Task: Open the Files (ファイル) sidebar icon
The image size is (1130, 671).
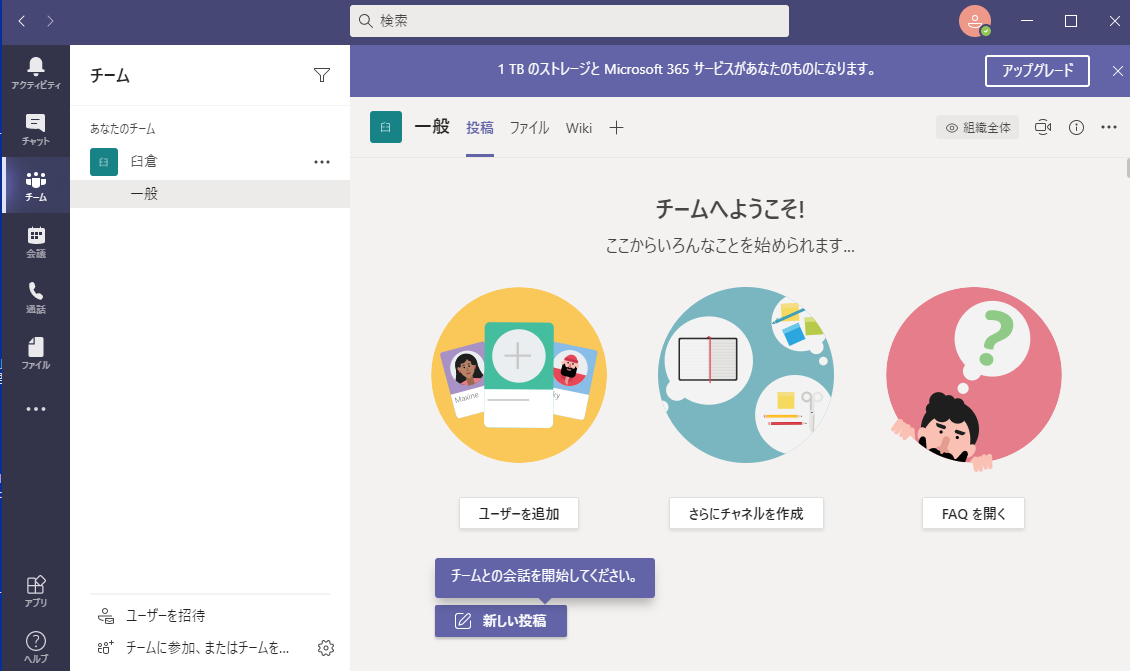Action: 36,353
